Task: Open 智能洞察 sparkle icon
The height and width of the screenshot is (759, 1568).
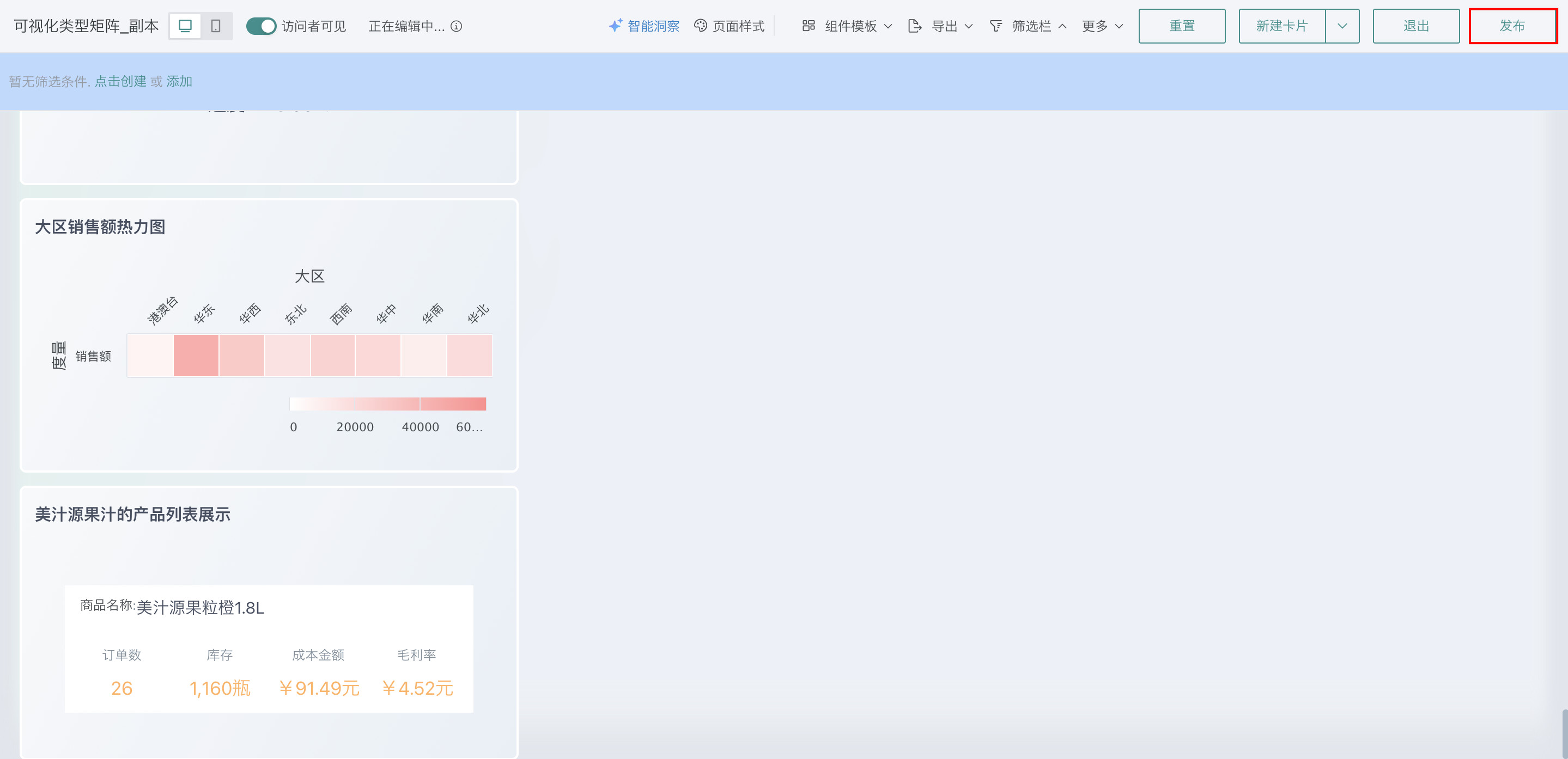Action: 616,26
